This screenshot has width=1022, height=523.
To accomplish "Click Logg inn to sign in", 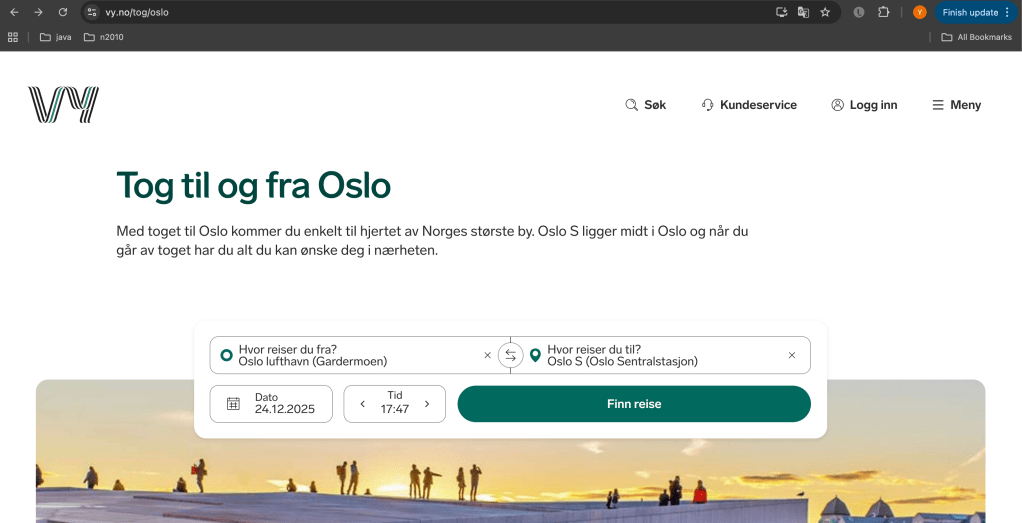I will 864,105.
